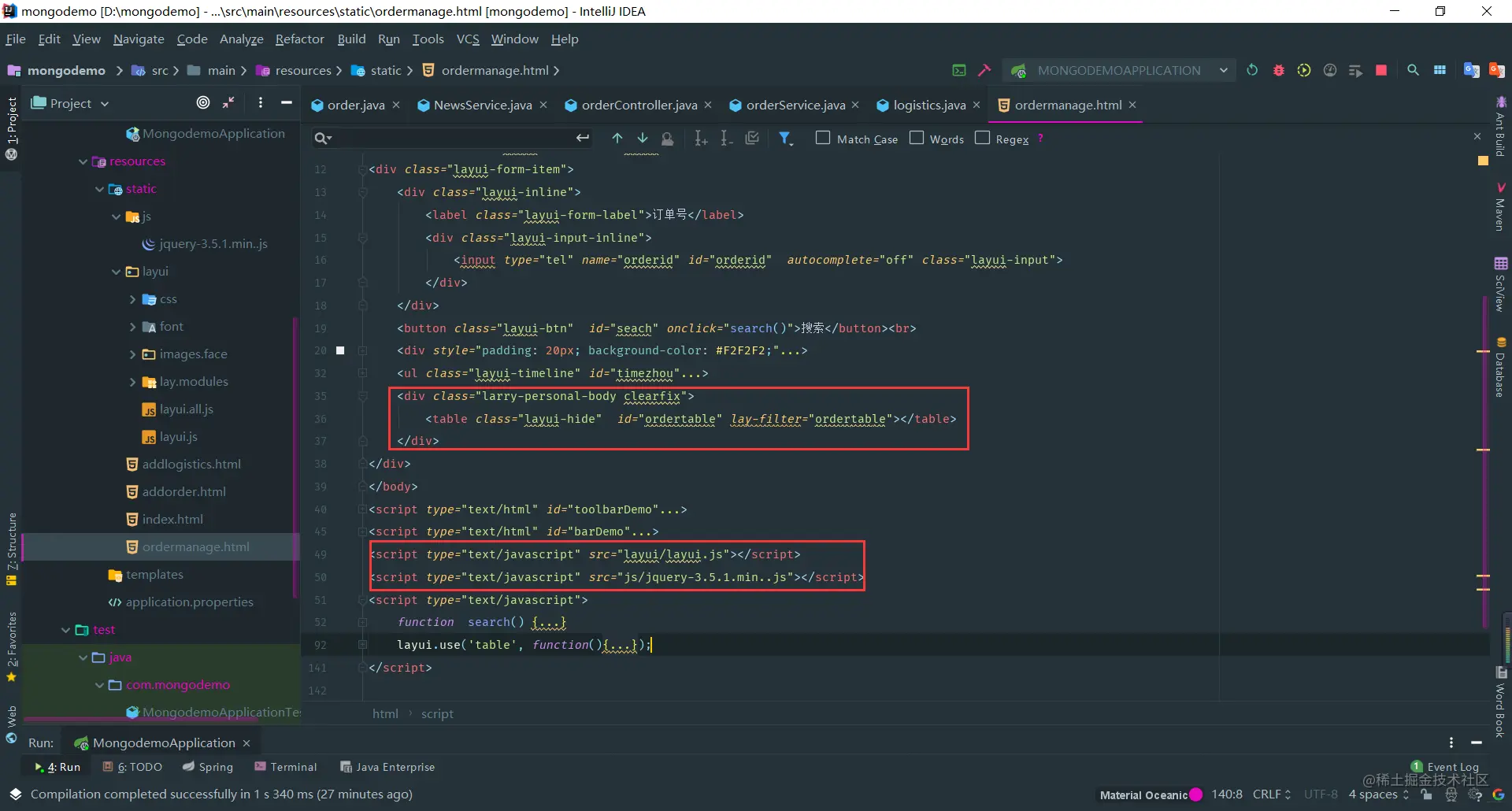The height and width of the screenshot is (811, 1512).
Task: Click the newline enter icon in search field
Action: coord(582,139)
